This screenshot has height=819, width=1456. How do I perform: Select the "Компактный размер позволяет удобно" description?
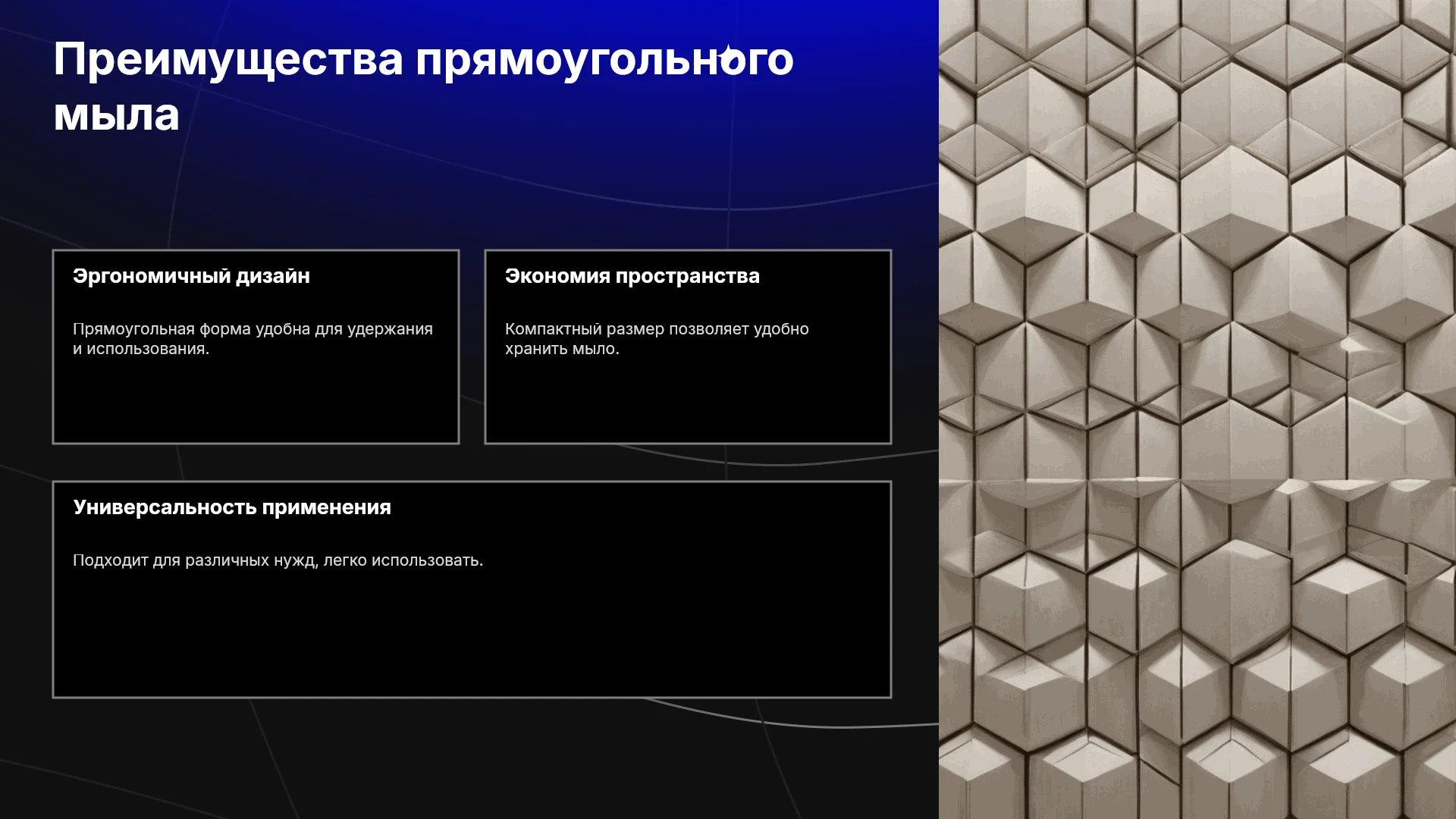[x=657, y=329]
